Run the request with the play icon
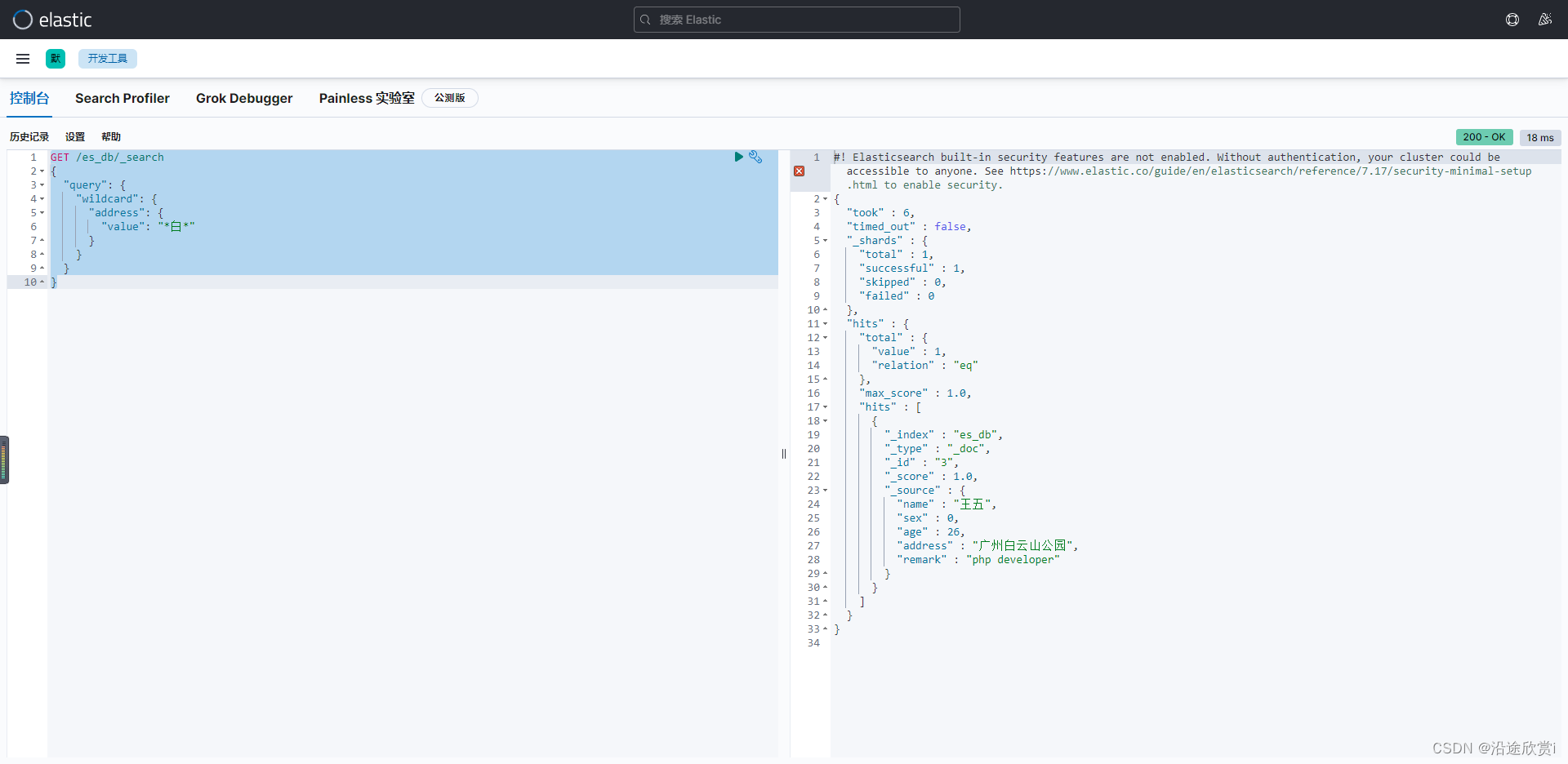 click(x=738, y=157)
